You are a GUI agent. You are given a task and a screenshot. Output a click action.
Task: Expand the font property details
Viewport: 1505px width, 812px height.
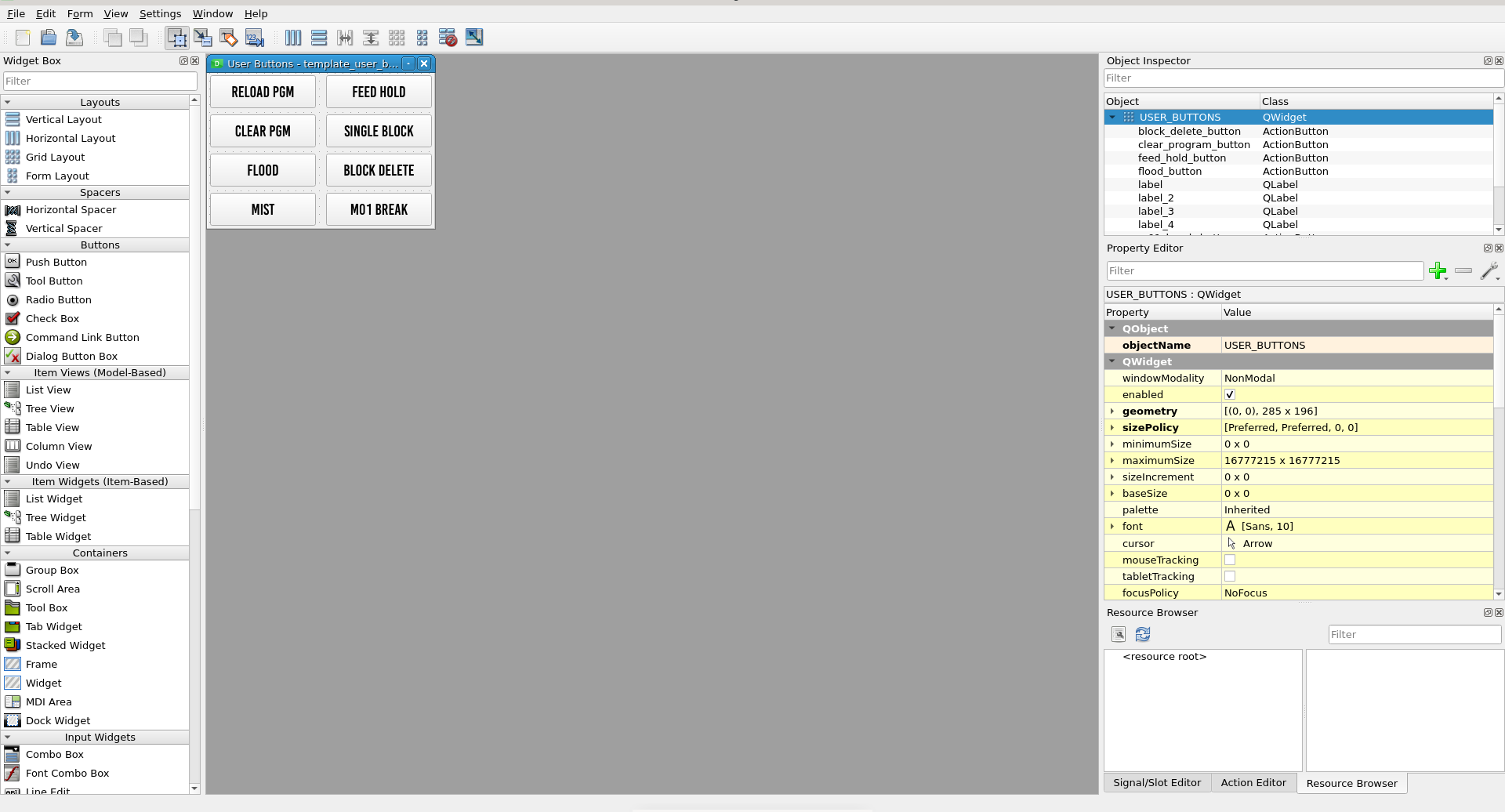pyautogui.click(x=1112, y=527)
